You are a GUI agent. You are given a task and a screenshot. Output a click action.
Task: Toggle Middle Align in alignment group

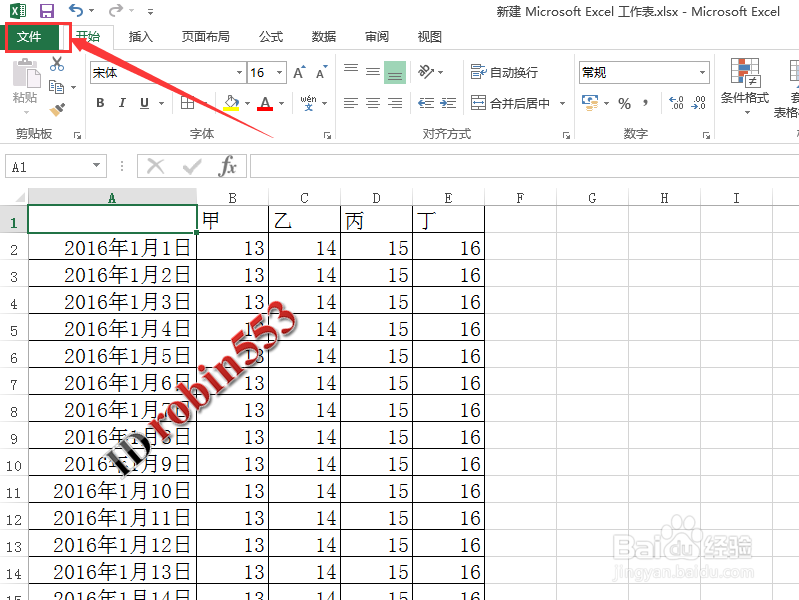pyautogui.click(x=373, y=72)
